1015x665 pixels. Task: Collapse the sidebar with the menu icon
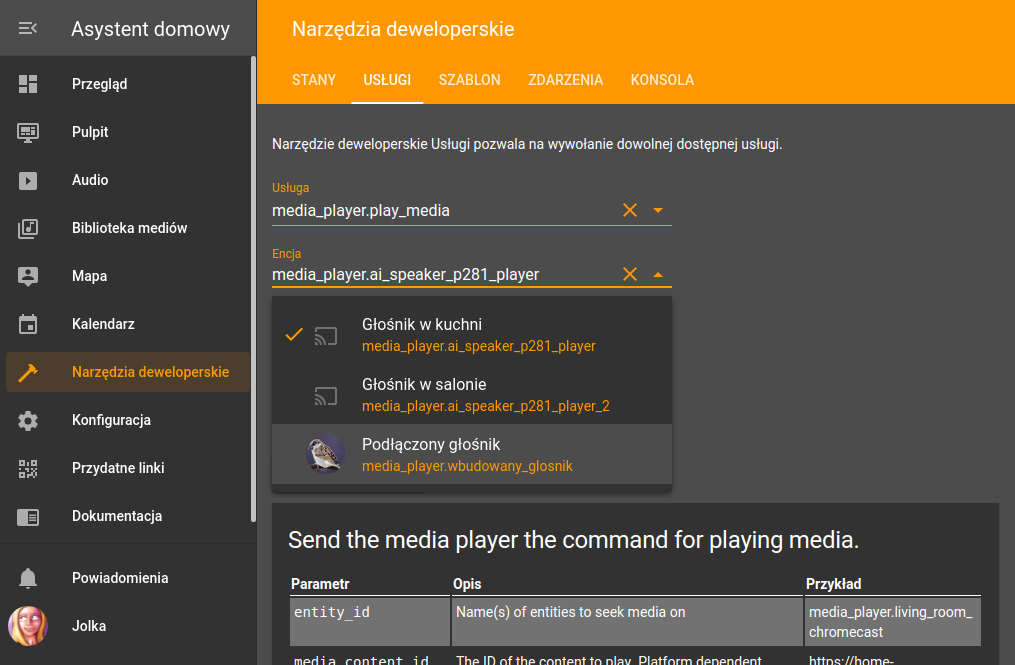27,28
